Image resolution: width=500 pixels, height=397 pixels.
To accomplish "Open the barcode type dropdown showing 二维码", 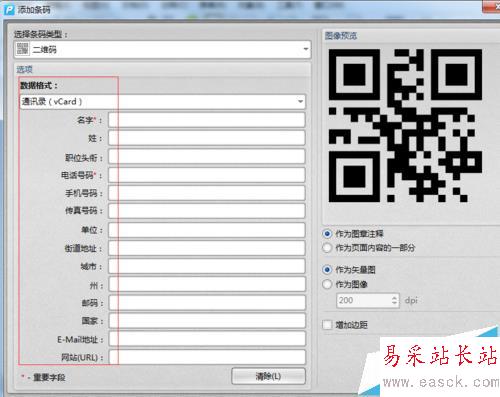I will (x=162, y=49).
